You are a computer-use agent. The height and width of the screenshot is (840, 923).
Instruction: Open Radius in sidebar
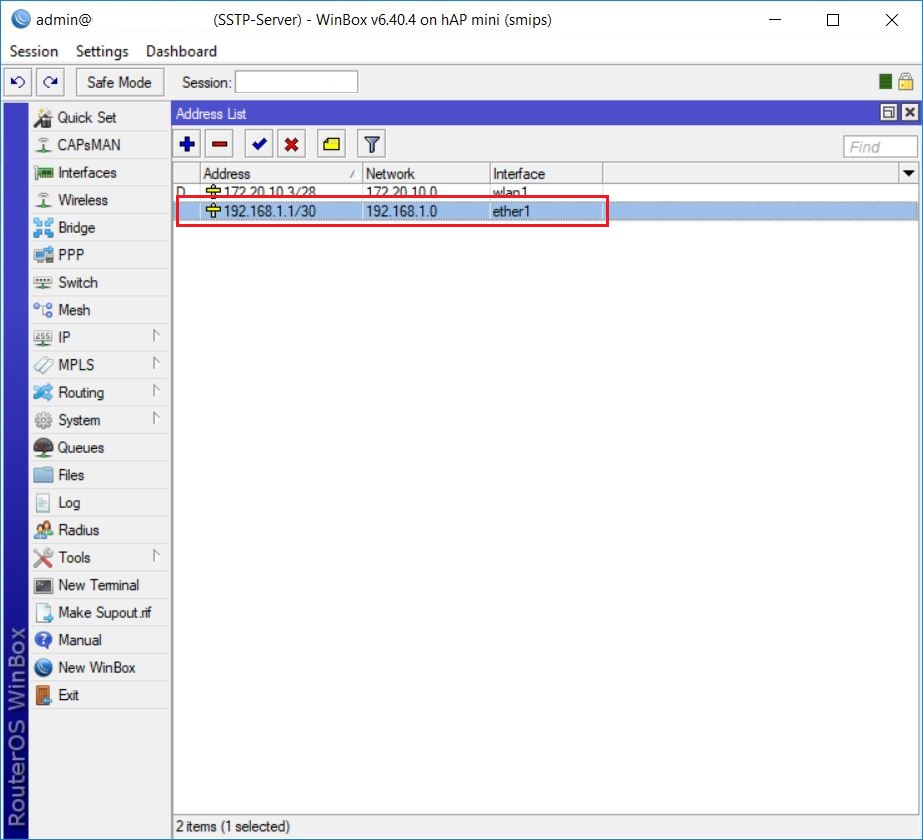tap(100, 530)
